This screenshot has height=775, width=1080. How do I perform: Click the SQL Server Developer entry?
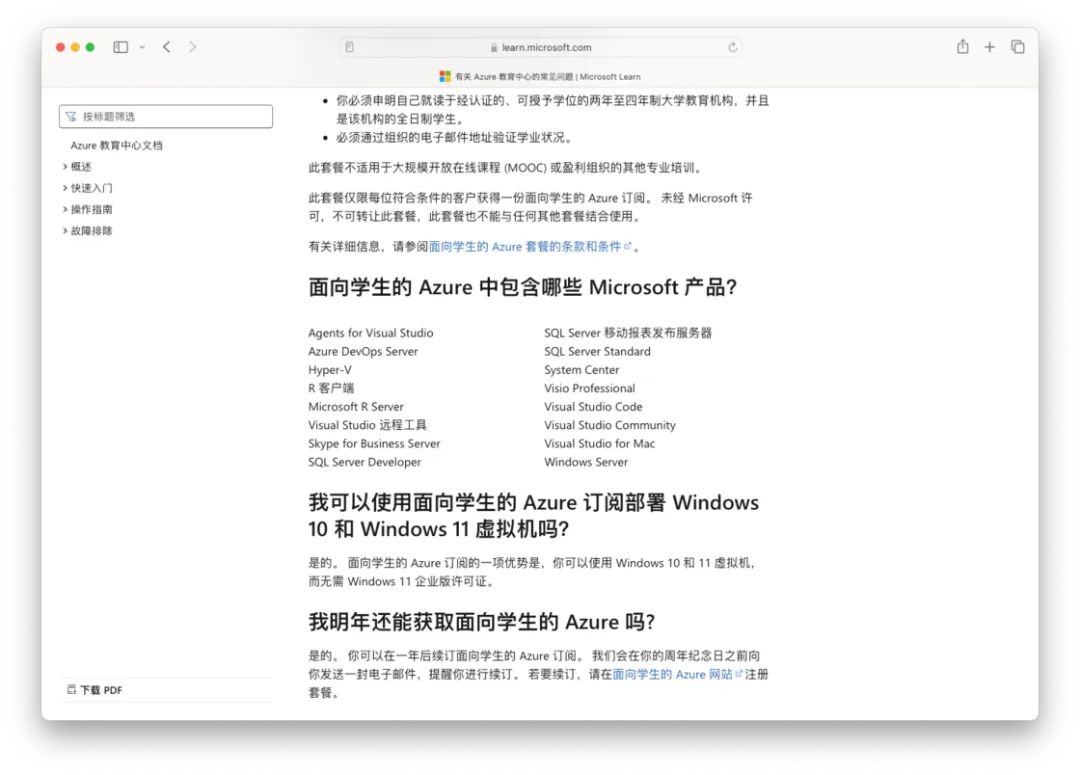364,462
